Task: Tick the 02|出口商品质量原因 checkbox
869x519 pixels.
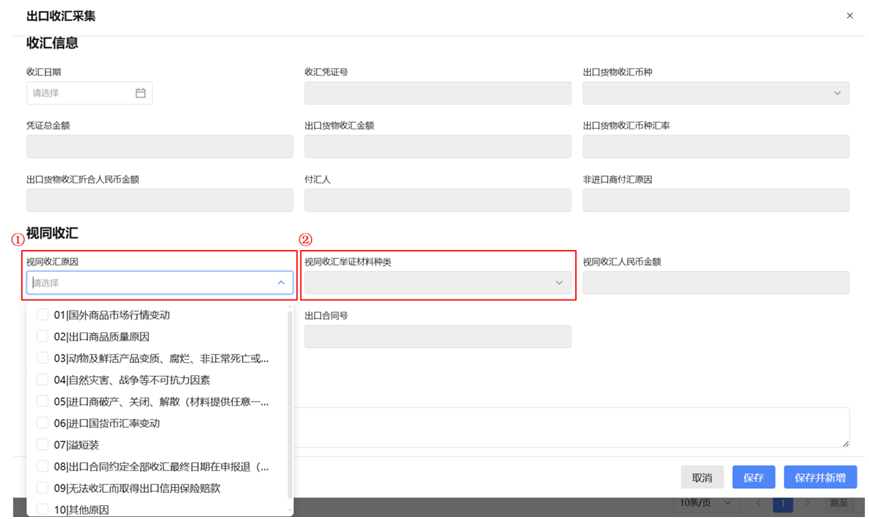Action: (x=43, y=337)
